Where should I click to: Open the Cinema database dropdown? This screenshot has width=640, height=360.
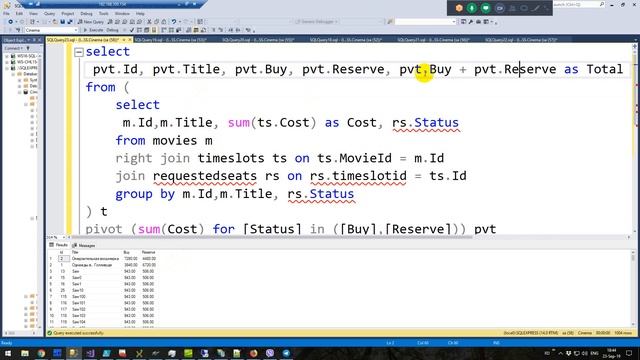(x=51, y=30)
